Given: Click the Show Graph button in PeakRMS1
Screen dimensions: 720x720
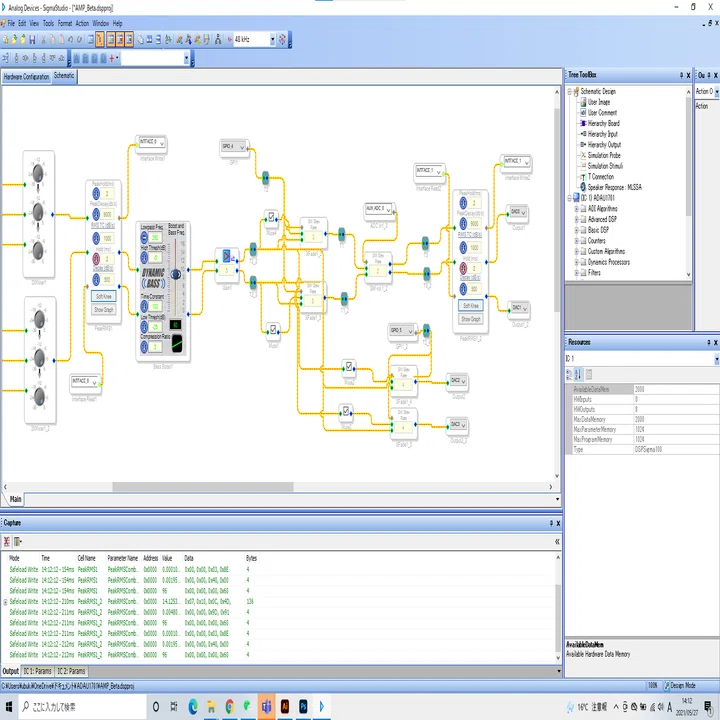Looking at the screenshot, I should pyautogui.click(x=103, y=310).
